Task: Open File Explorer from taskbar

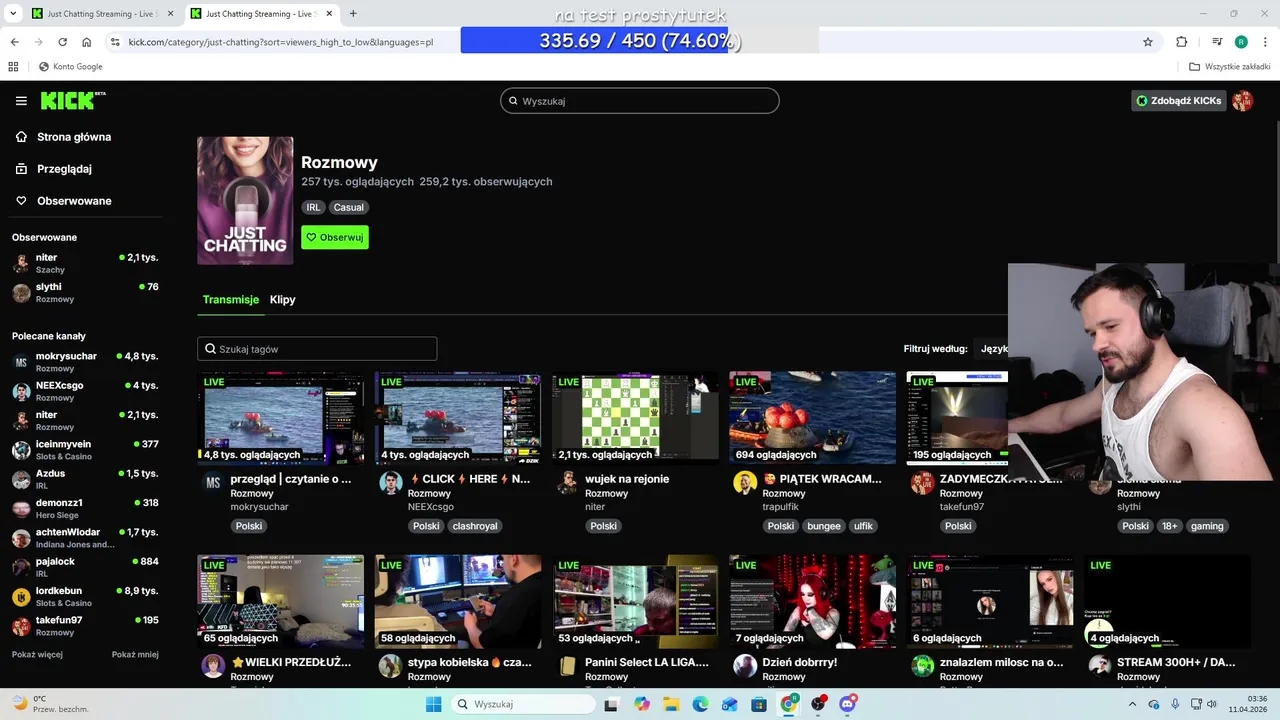Action: pyautogui.click(x=671, y=704)
